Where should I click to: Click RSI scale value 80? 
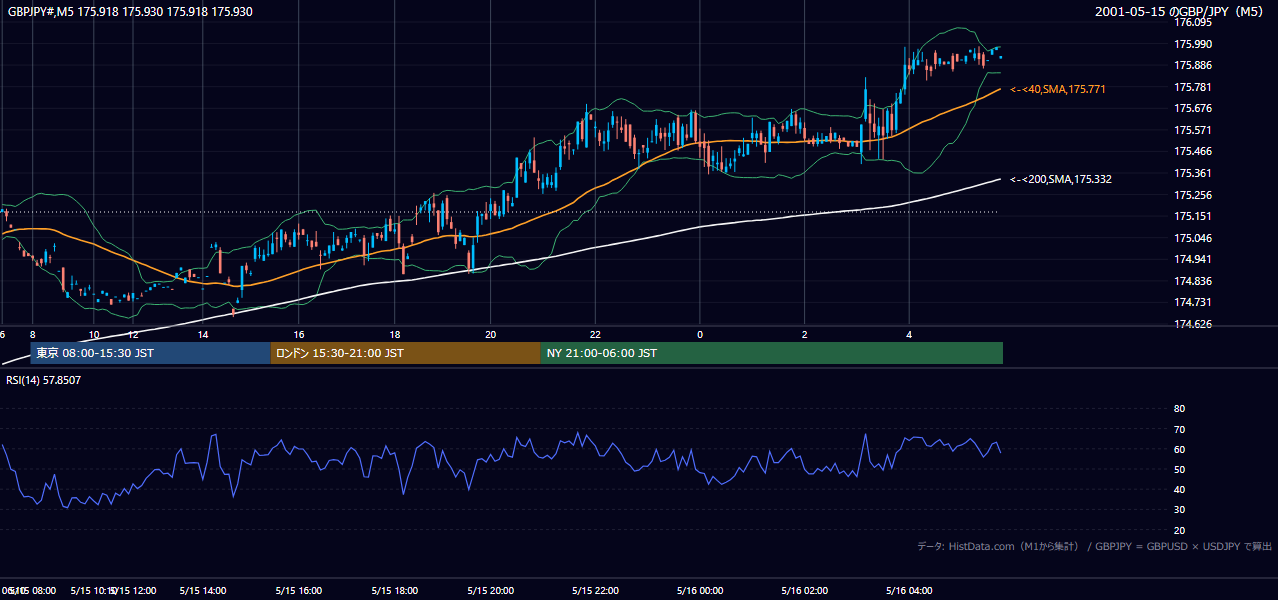1179,409
